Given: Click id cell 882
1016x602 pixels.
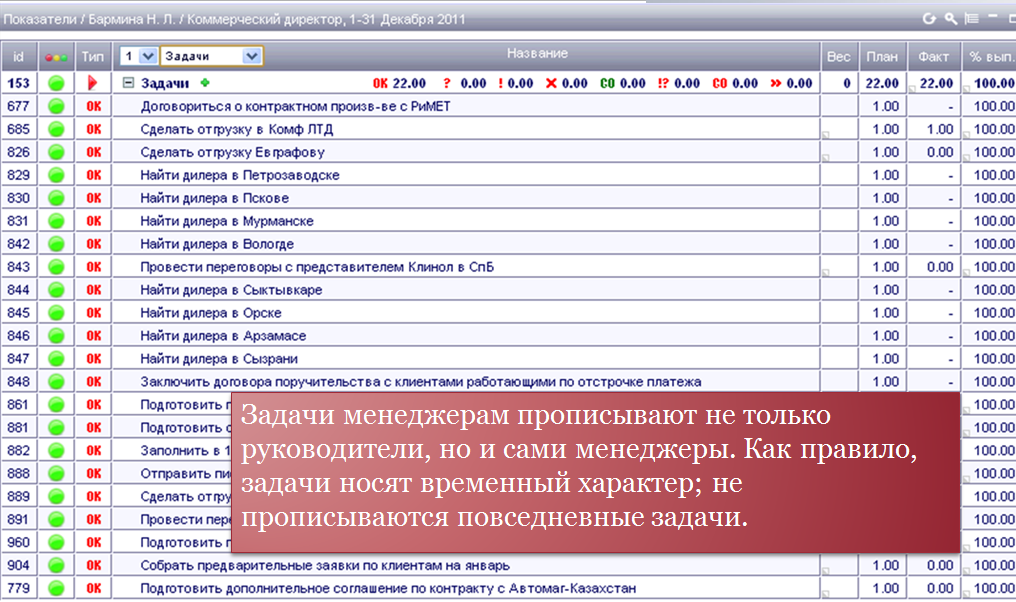Looking at the screenshot, I should 18,450.
